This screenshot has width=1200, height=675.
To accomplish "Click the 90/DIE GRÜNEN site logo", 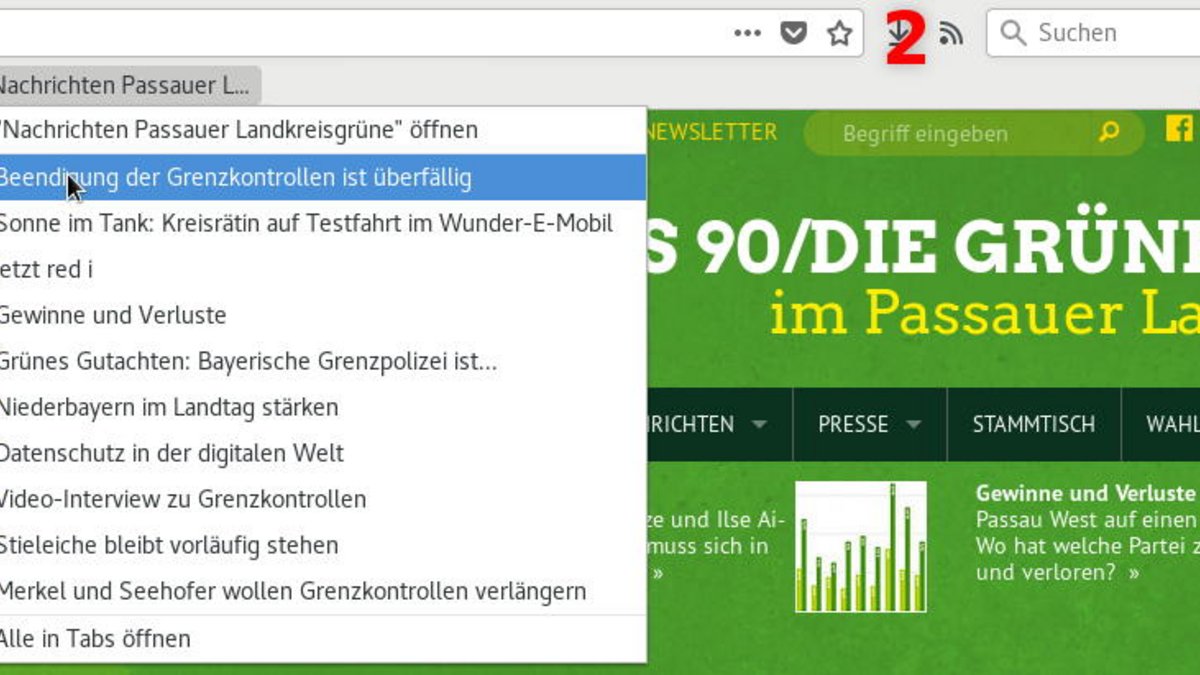I will click(x=923, y=246).
